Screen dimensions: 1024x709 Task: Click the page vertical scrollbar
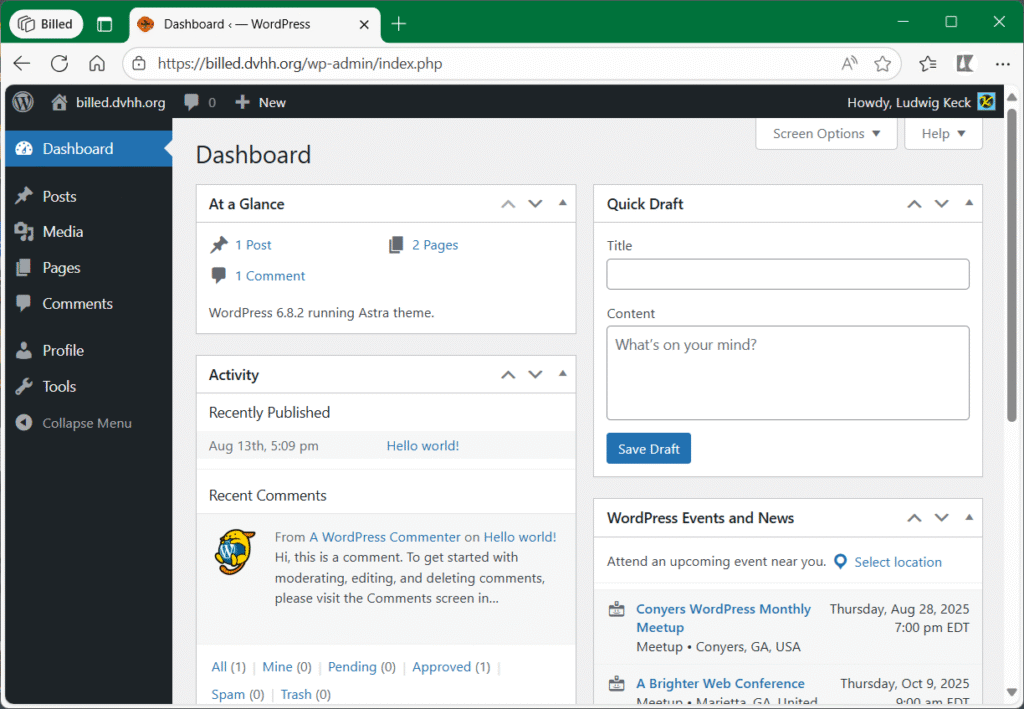pos(1011,270)
